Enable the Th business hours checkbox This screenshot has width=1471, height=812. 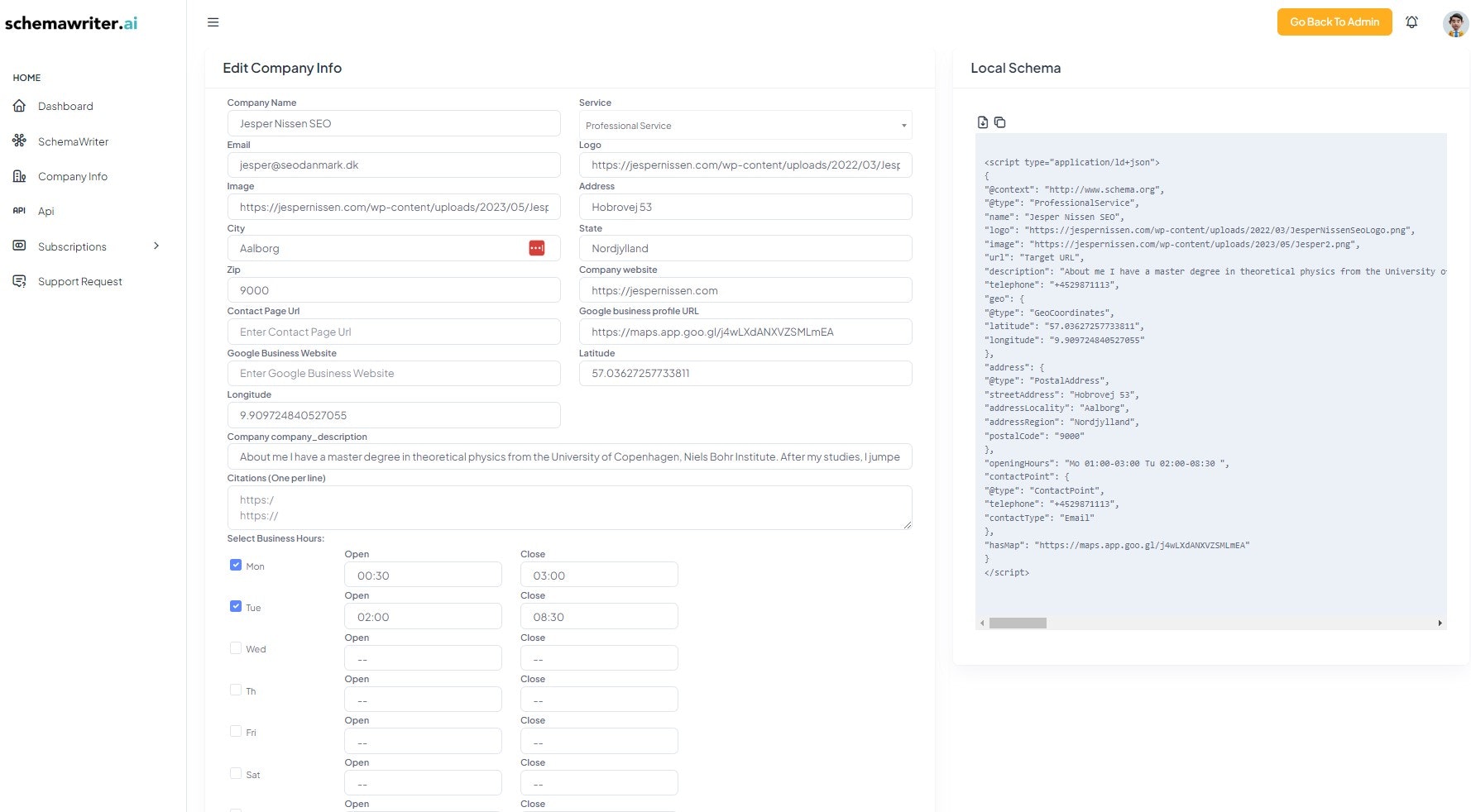236,690
